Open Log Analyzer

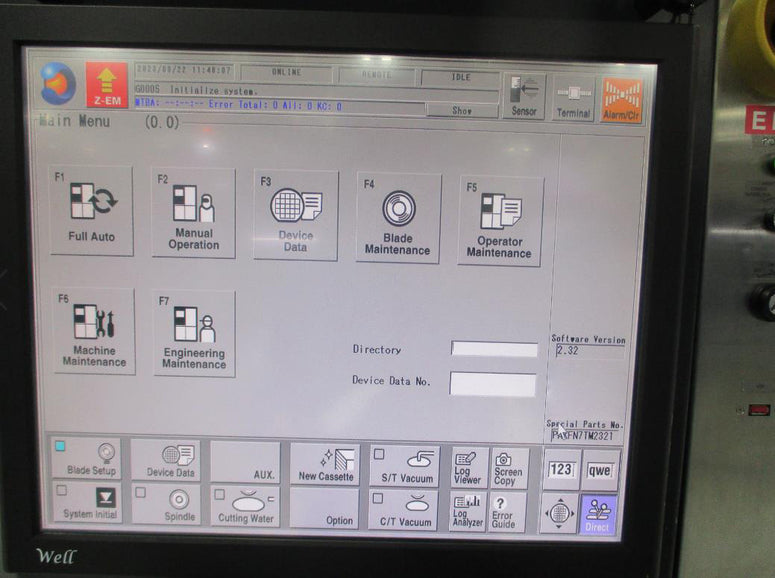click(468, 511)
